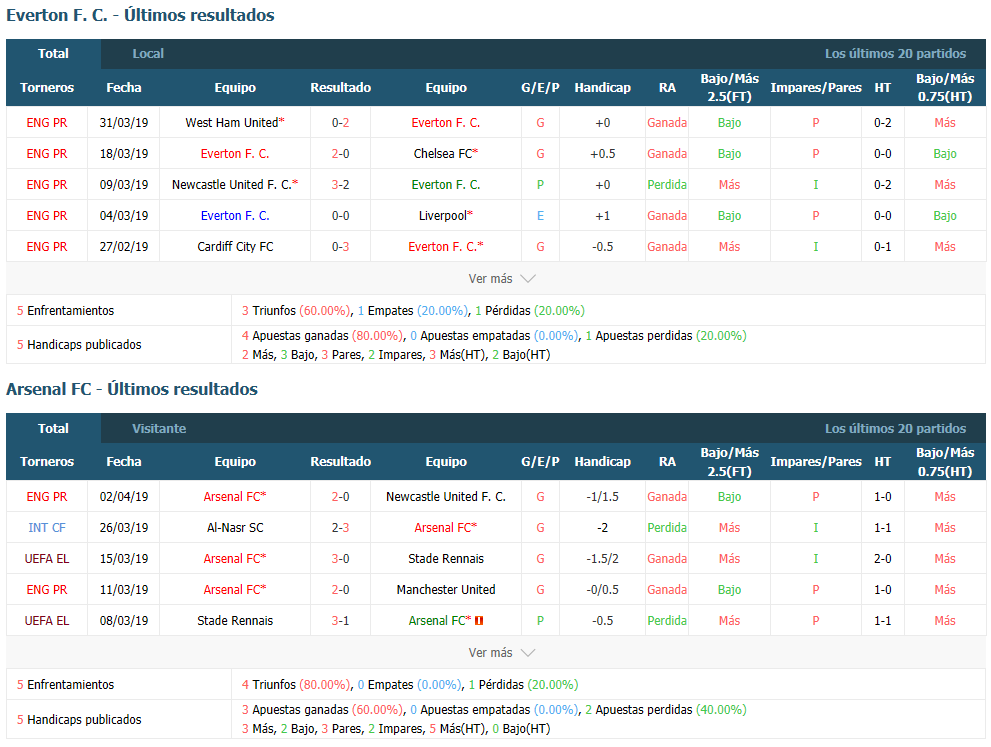Open West Ham United team link

click(x=234, y=123)
